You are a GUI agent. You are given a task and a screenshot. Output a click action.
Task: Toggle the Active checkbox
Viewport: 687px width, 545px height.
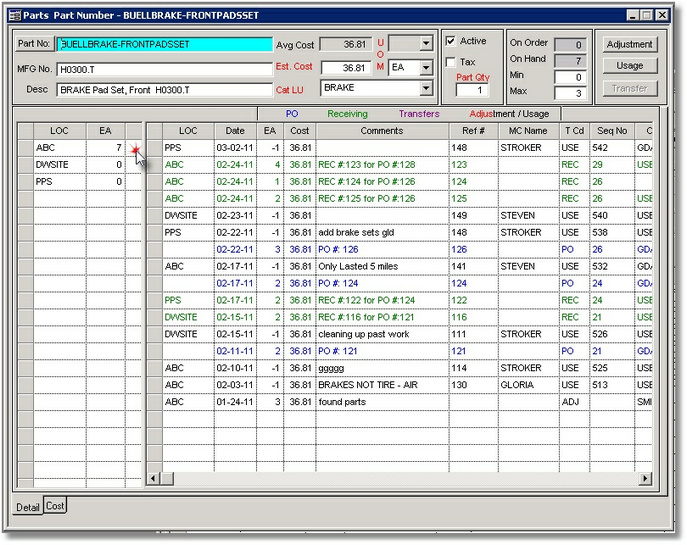point(451,41)
